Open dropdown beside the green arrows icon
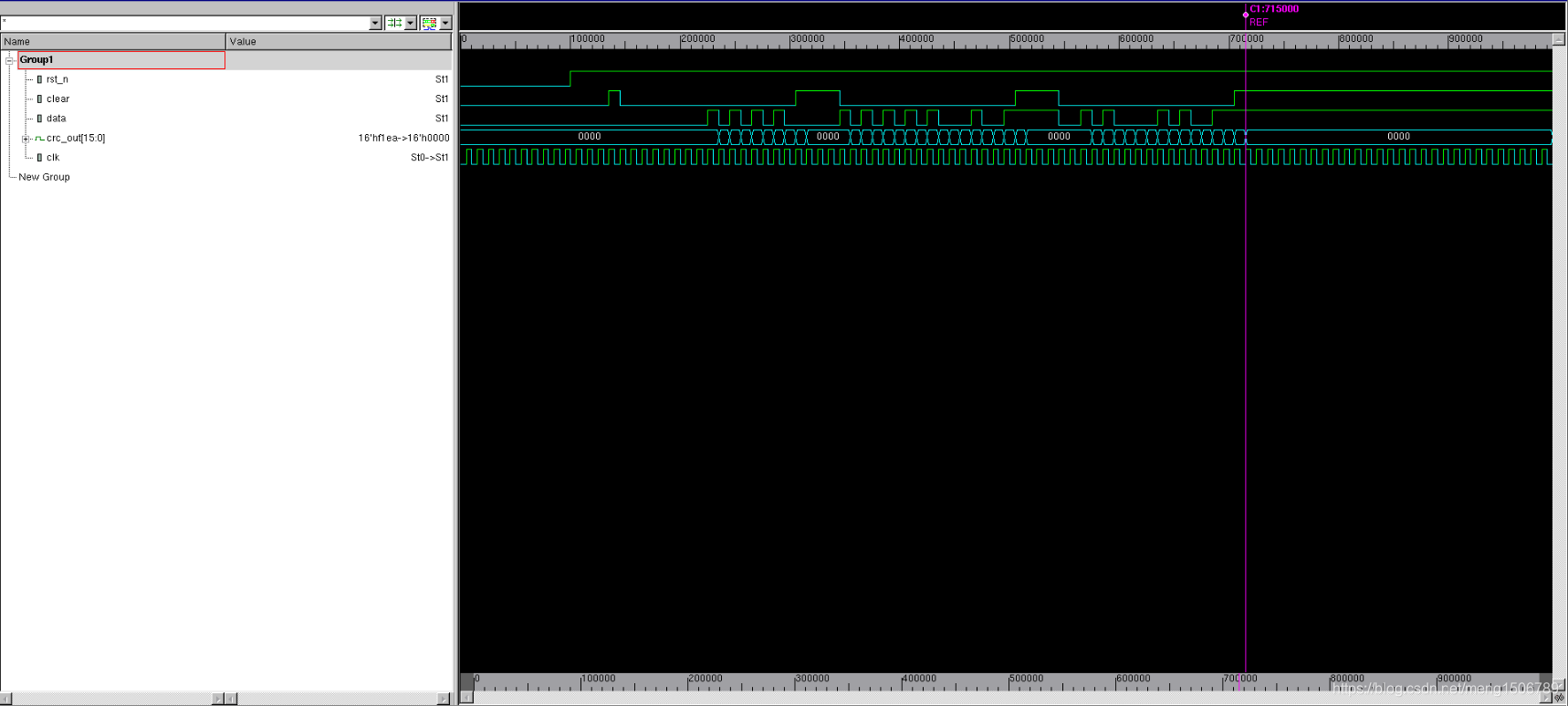This screenshot has height=706, width=1568. 411,23
